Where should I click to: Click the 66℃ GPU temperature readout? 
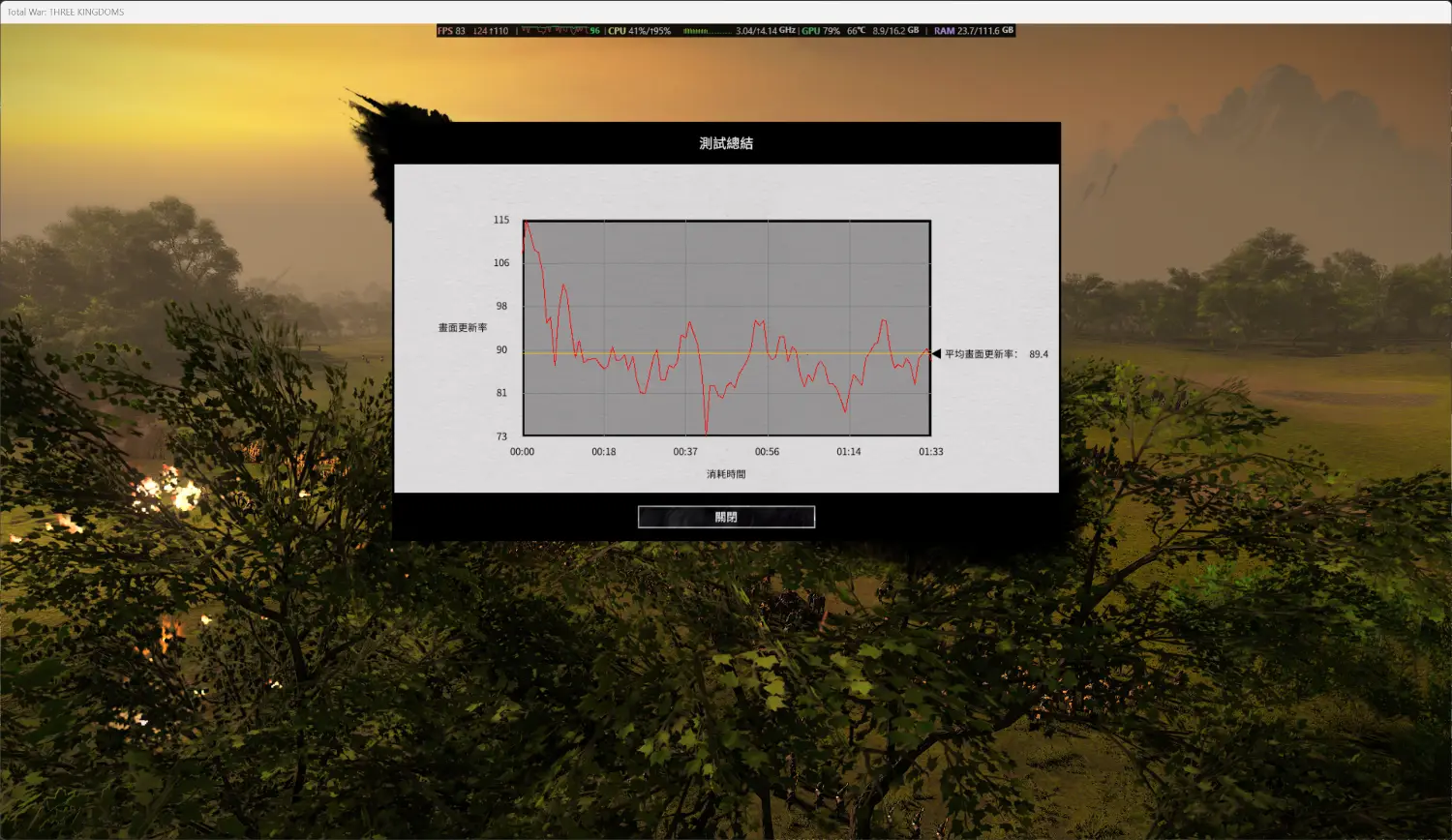[856, 31]
